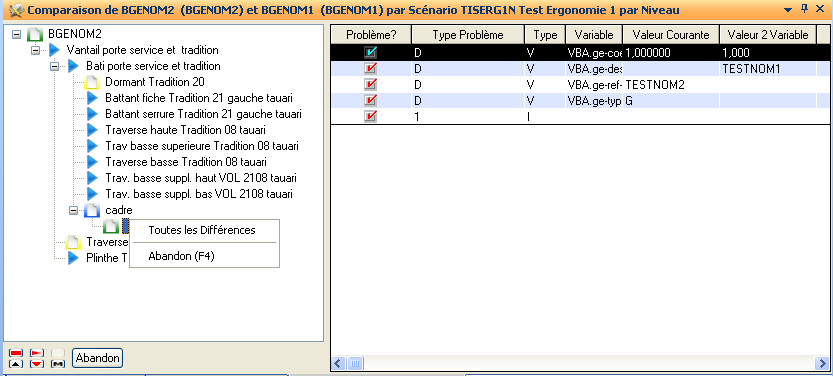Click the black up-arrow button
This screenshot has height=376, width=833.
point(16,364)
